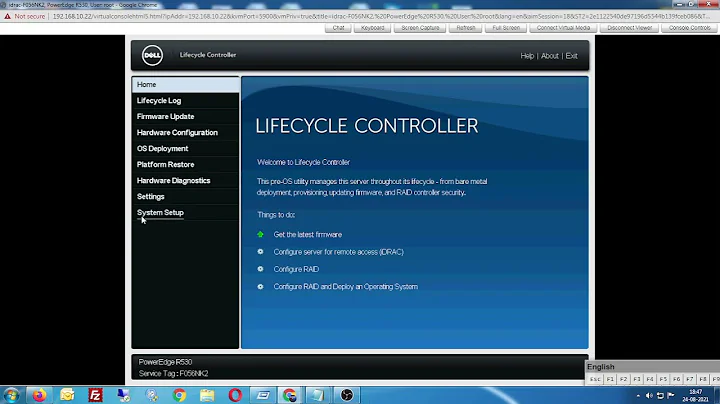Click Configure RAID and Deploy an Operating System

(x=346, y=287)
